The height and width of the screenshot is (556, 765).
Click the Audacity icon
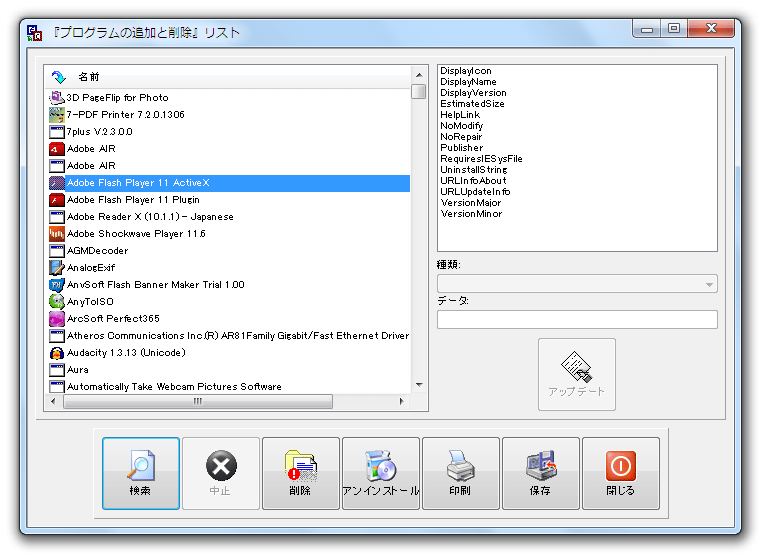tap(57, 353)
